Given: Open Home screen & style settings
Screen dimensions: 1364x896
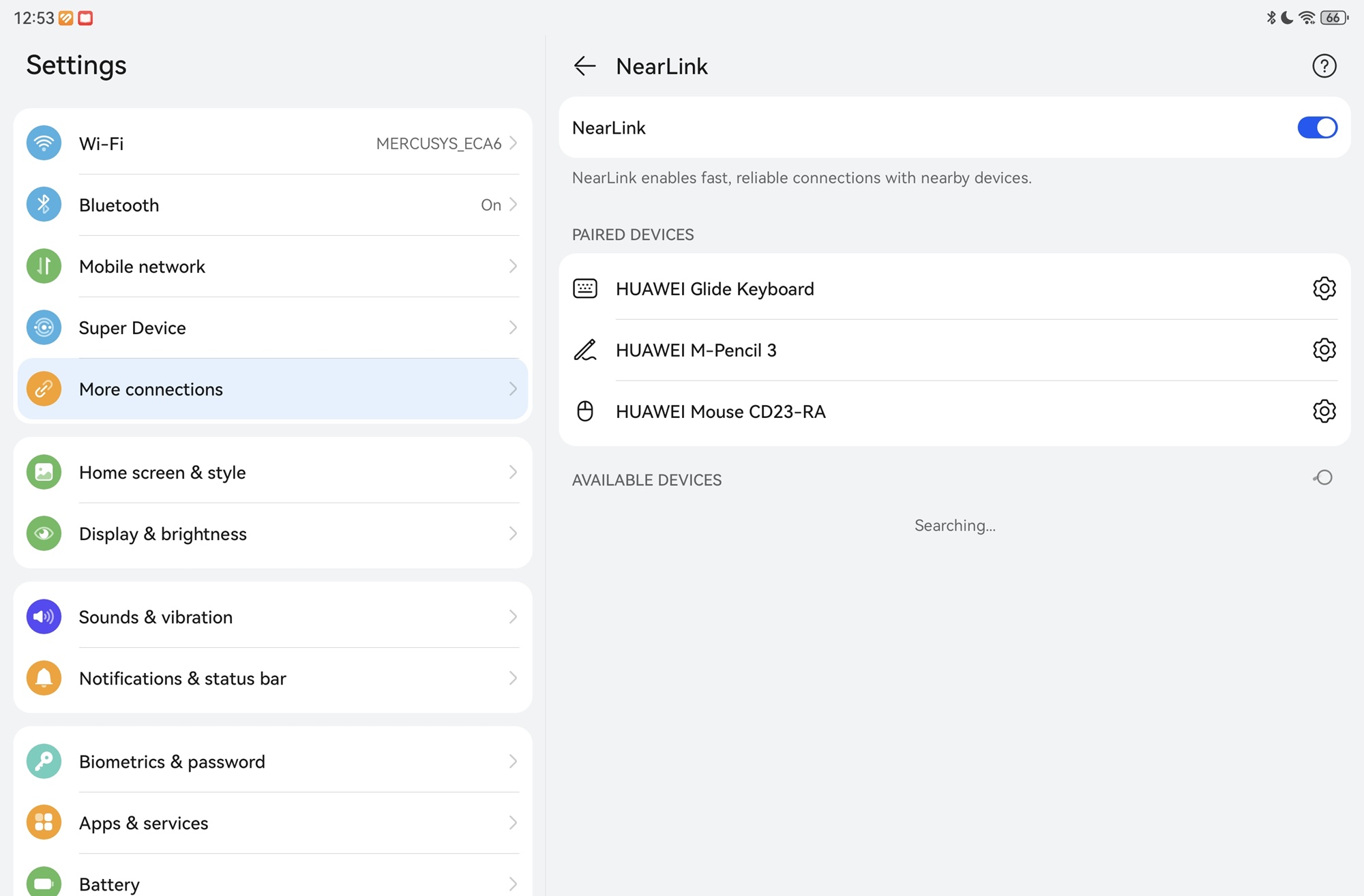Looking at the screenshot, I should point(273,472).
